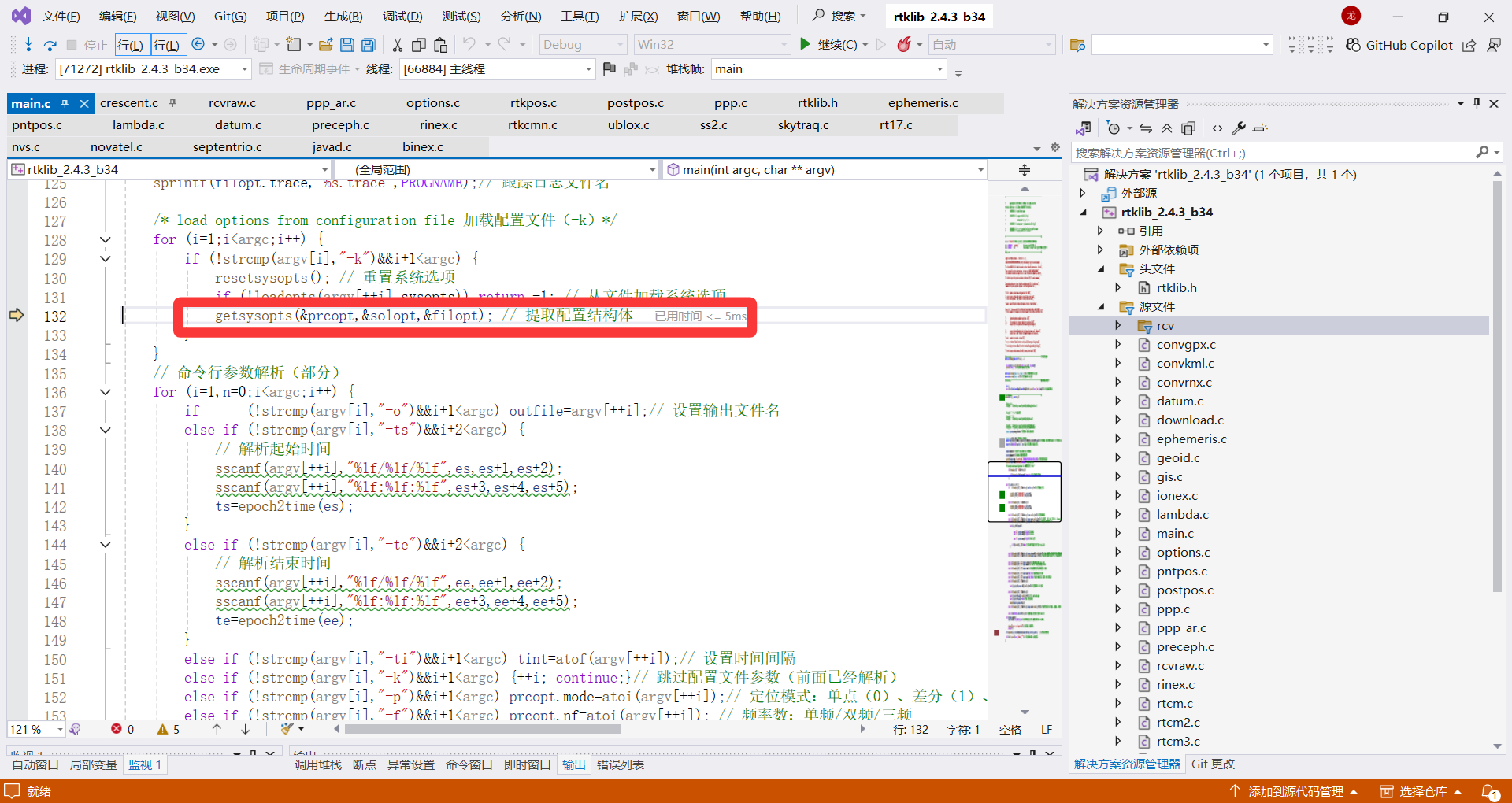
Task: Click the Properties wrench icon
Action: click(1238, 128)
